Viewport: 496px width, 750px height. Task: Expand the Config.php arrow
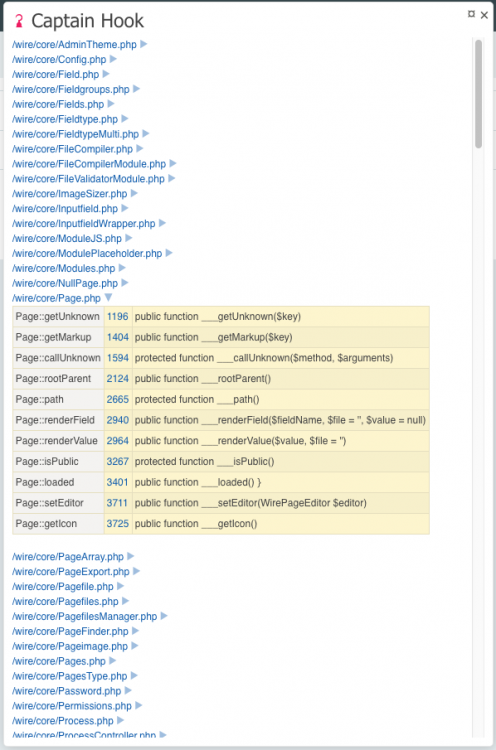point(113,59)
